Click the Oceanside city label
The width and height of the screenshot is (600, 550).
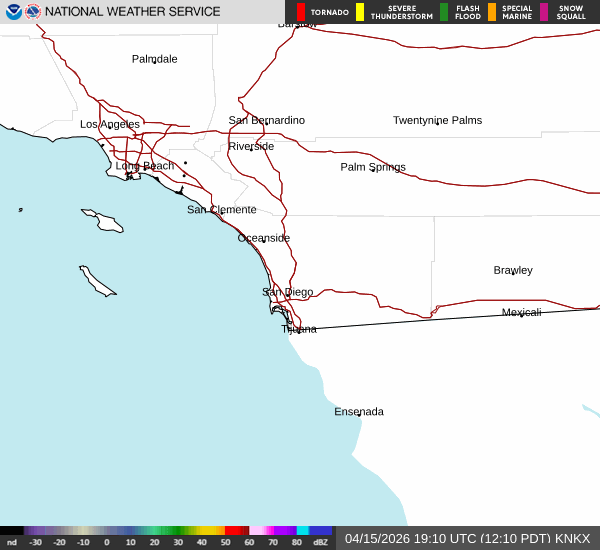[x=263, y=238]
